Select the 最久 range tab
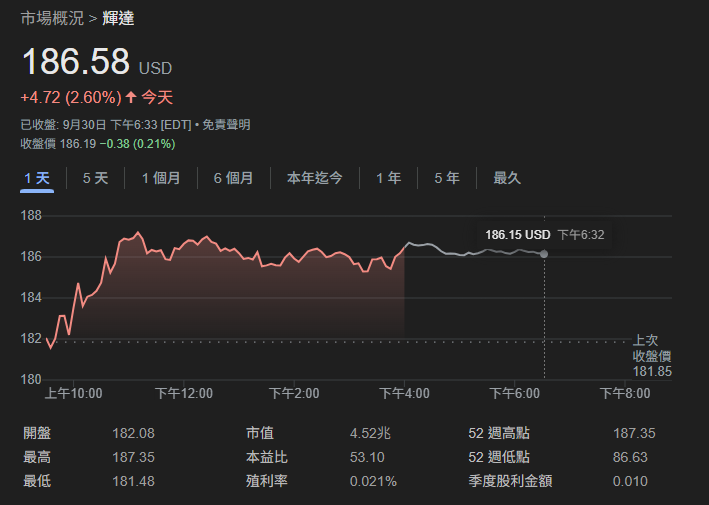 [506, 178]
